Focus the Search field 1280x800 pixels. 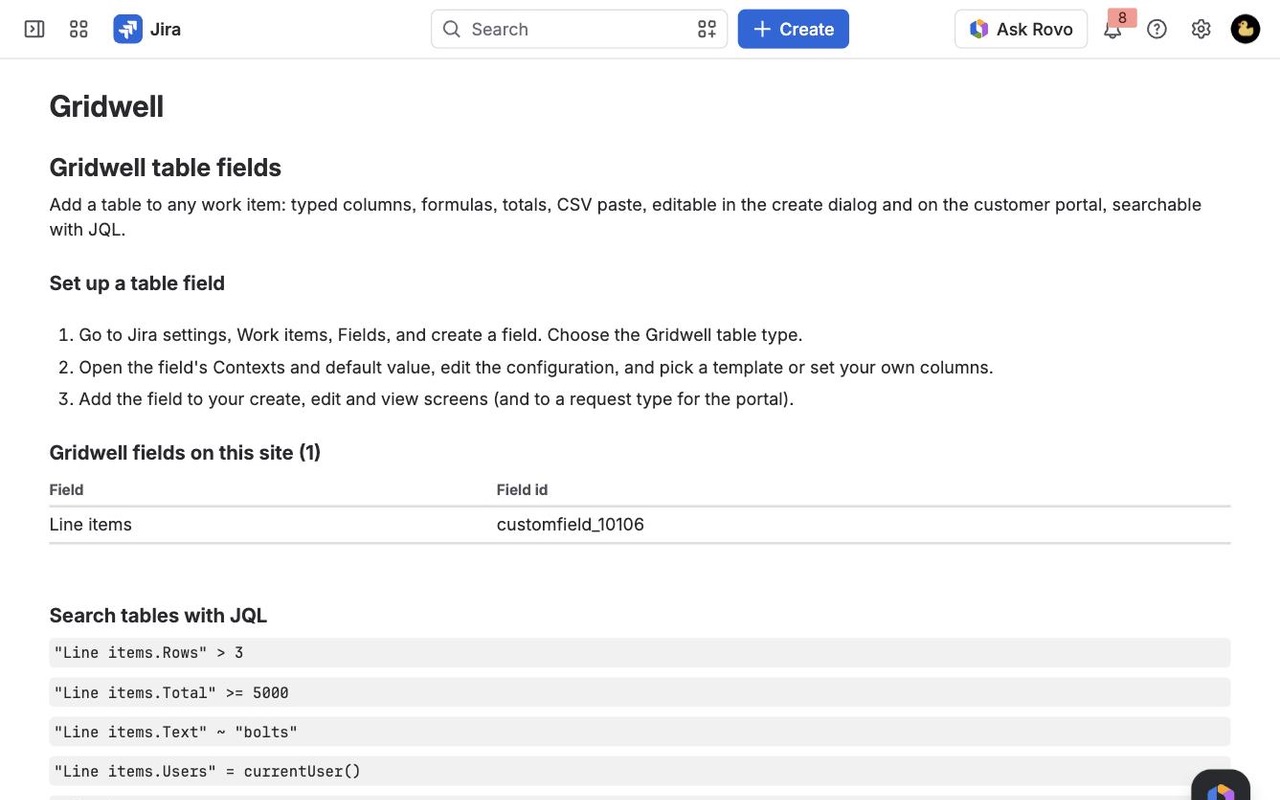579,29
